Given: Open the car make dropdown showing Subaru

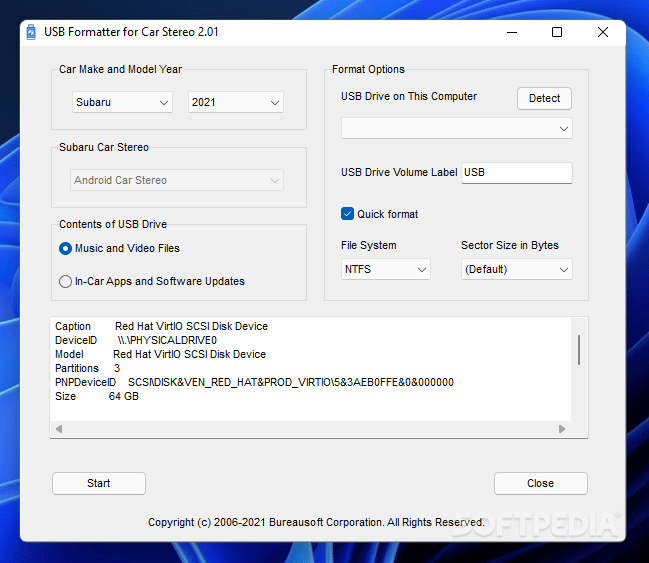Looking at the screenshot, I should click(122, 102).
